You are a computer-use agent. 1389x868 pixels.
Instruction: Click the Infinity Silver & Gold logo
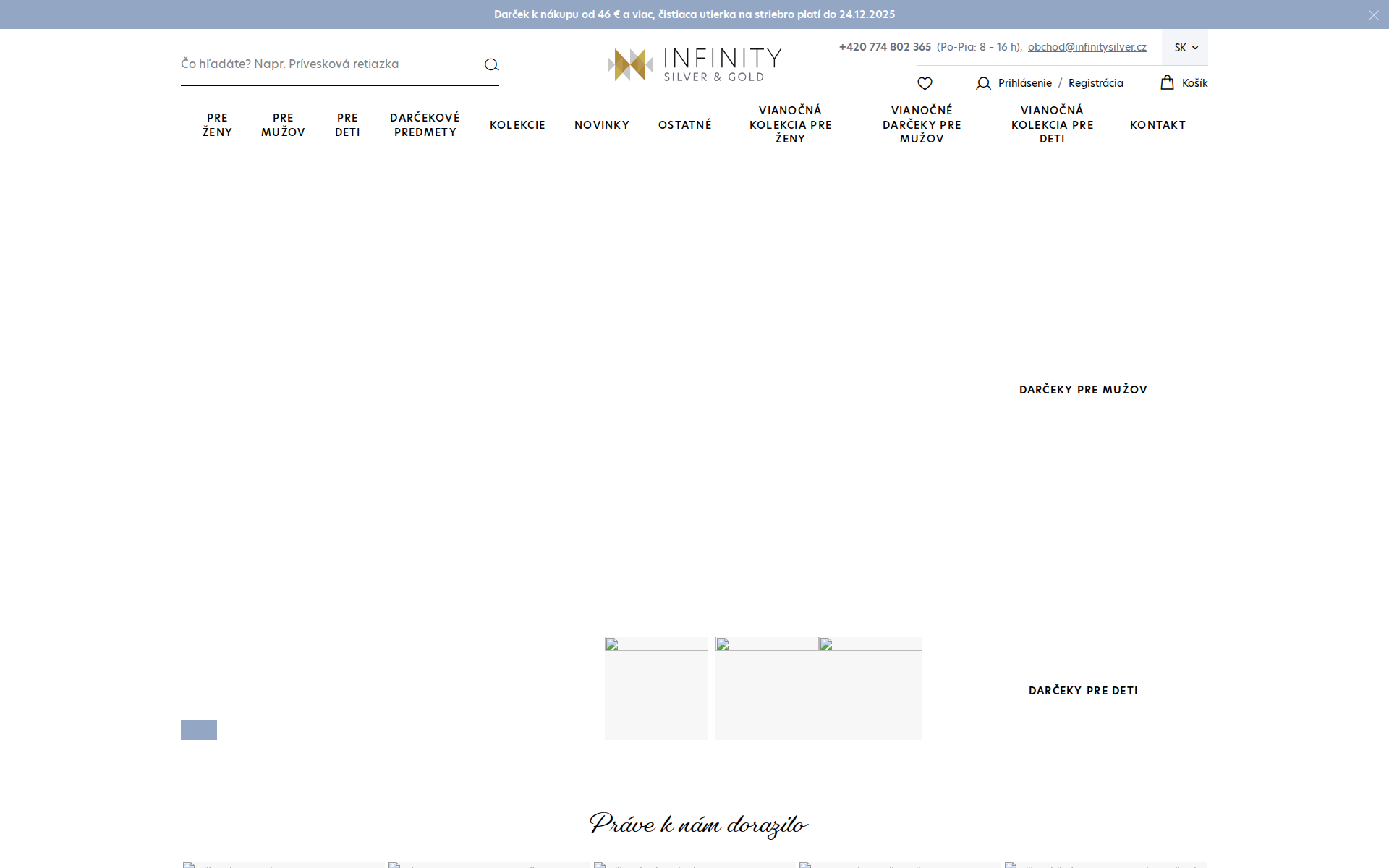coord(694,64)
